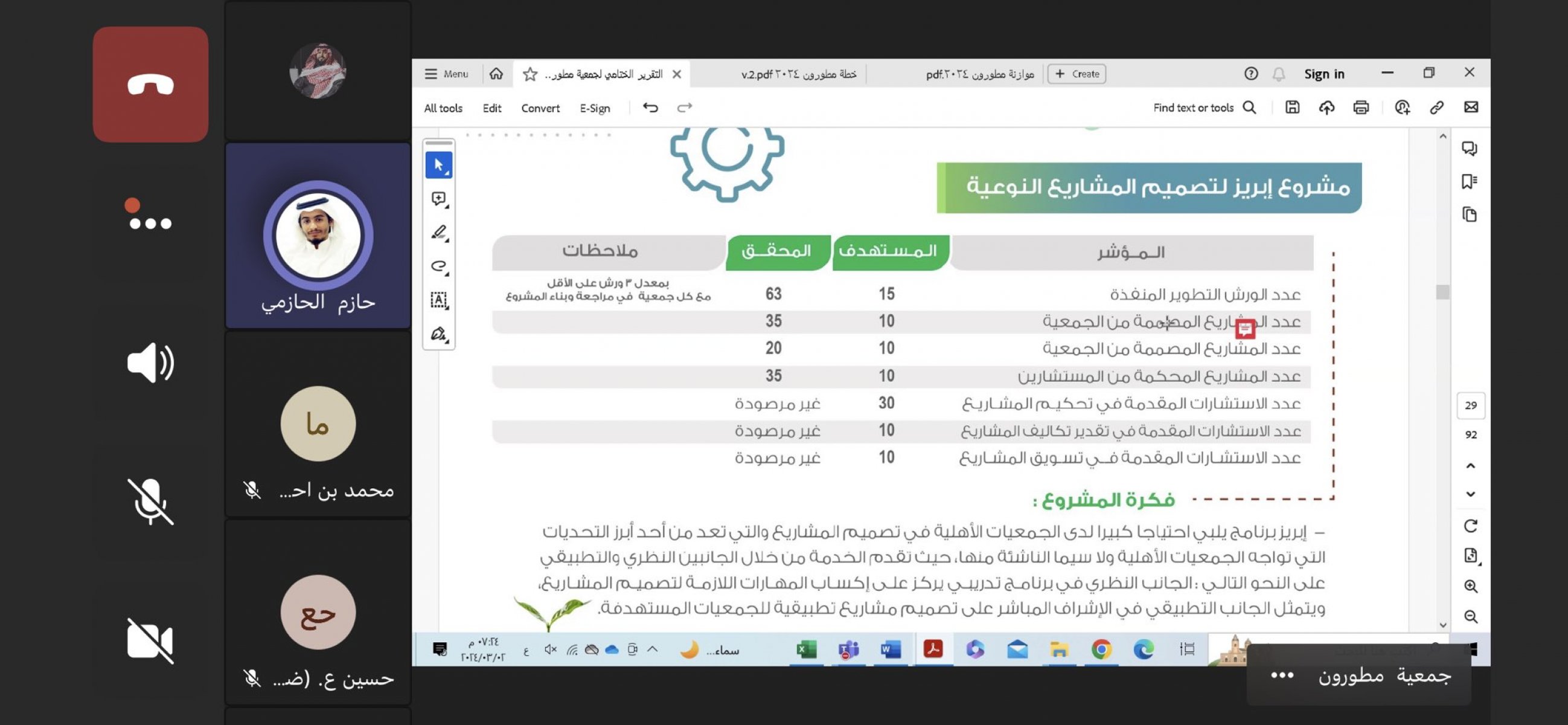Image resolution: width=1568 pixels, height=725 pixels.
Task: Open the Windows notification center icon
Action: coord(440,649)
